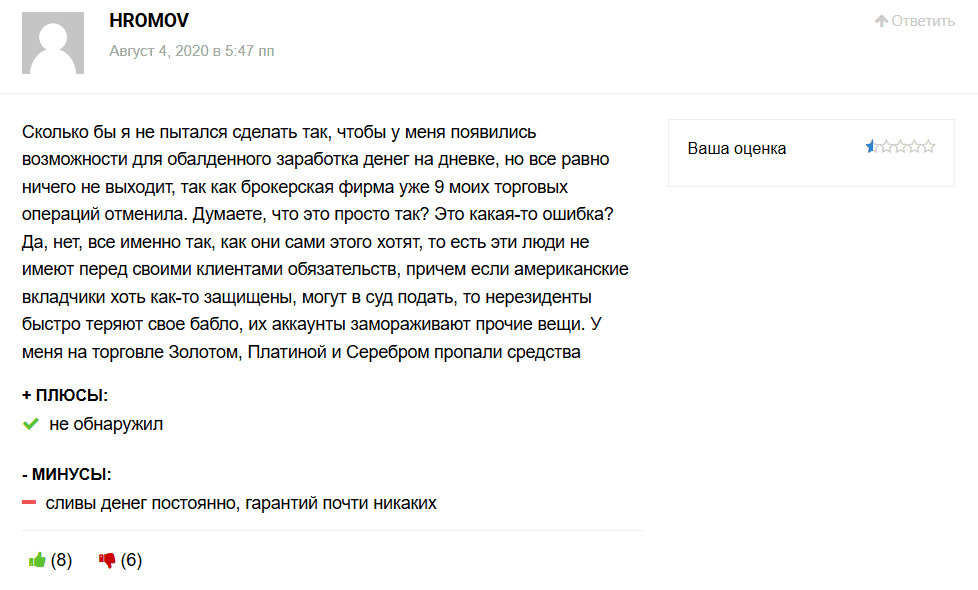The image size is (978, 590).
Task: Set rating with the fourth star
Action: pyautogui.click(x=914, y=147)
